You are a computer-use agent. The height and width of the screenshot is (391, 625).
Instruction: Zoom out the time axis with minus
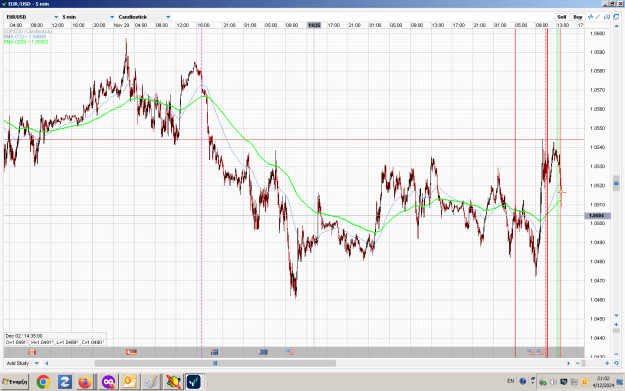click(x=578, y=363)
